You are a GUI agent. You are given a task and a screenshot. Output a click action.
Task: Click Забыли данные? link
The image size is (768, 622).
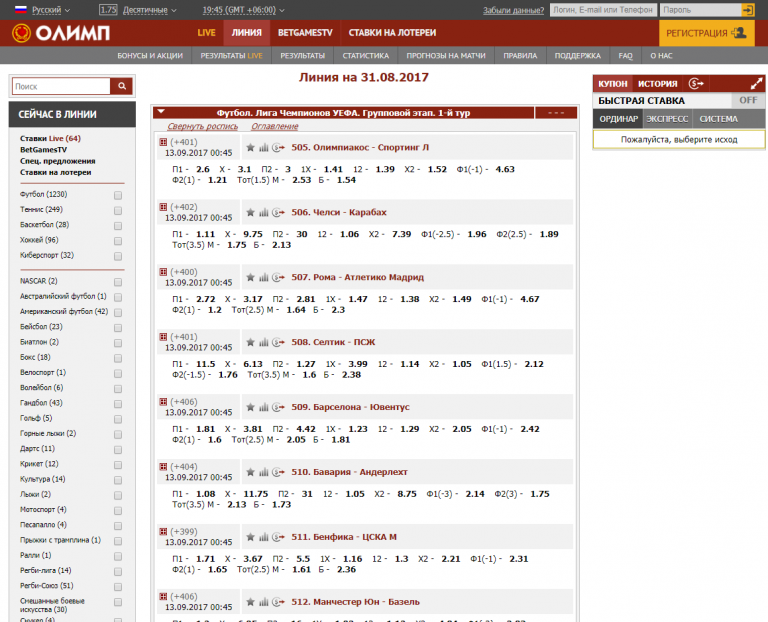point(513,10)
